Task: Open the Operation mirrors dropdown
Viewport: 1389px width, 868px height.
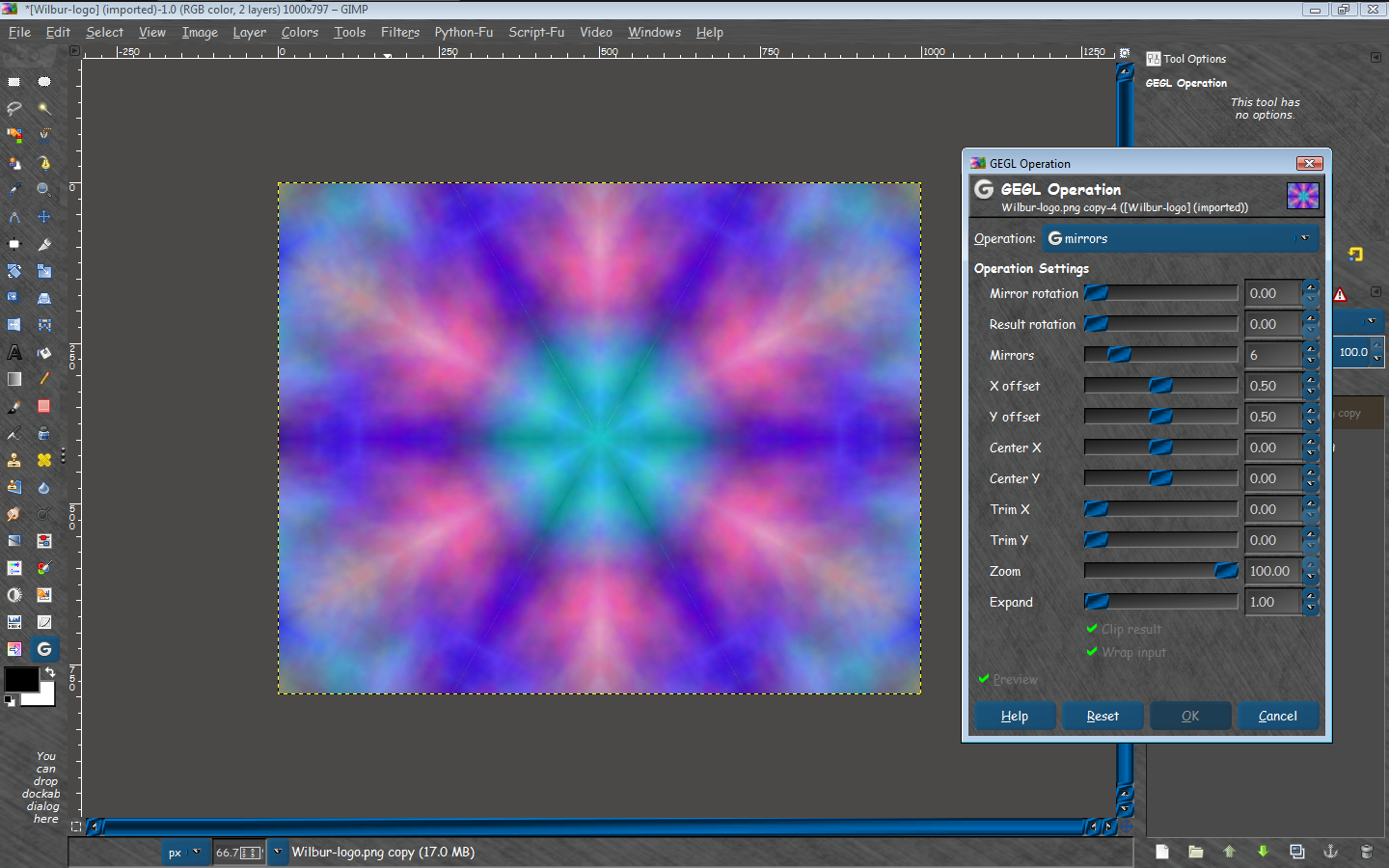Action: (x=1180, y=238)
